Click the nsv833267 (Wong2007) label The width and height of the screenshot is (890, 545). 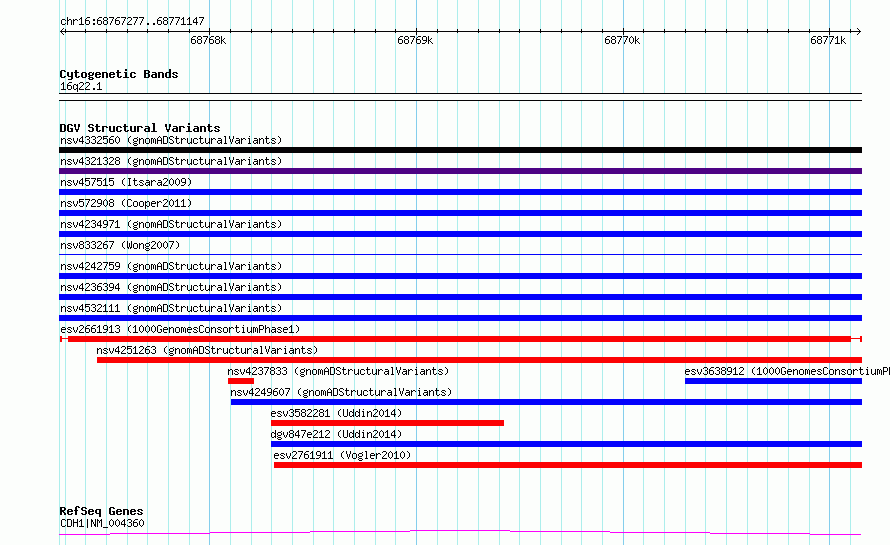[x=120, y=245]
